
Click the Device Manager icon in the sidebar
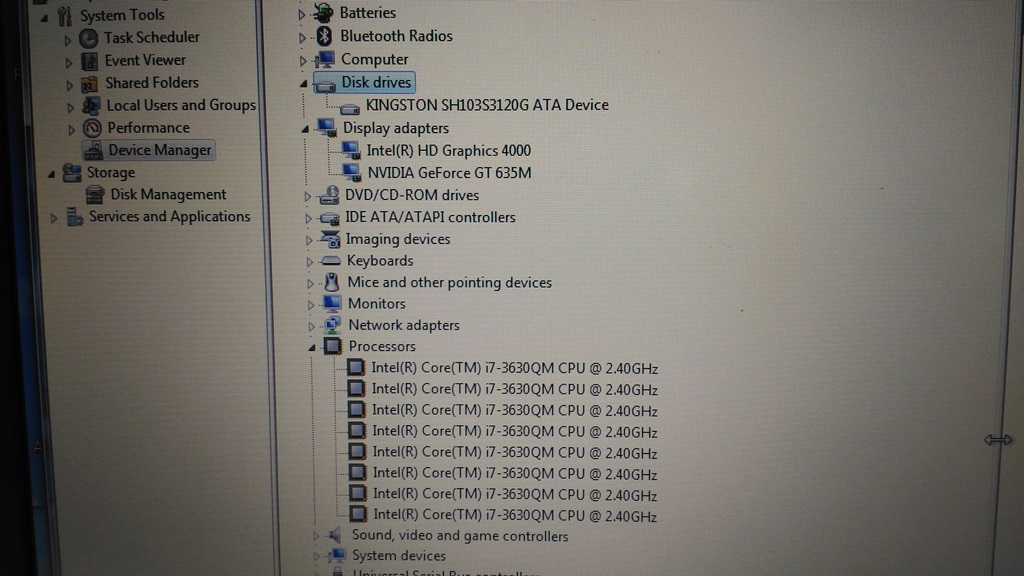92,150
